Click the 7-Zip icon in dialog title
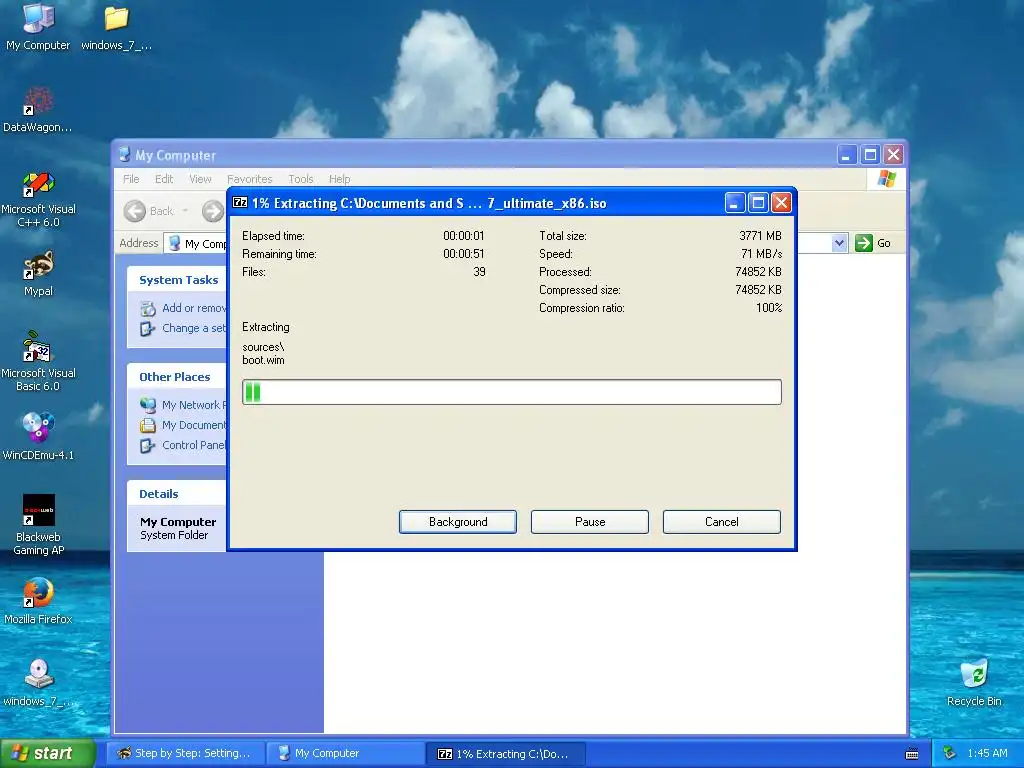Screen dimensions: 1024x768 click(240, 202)
